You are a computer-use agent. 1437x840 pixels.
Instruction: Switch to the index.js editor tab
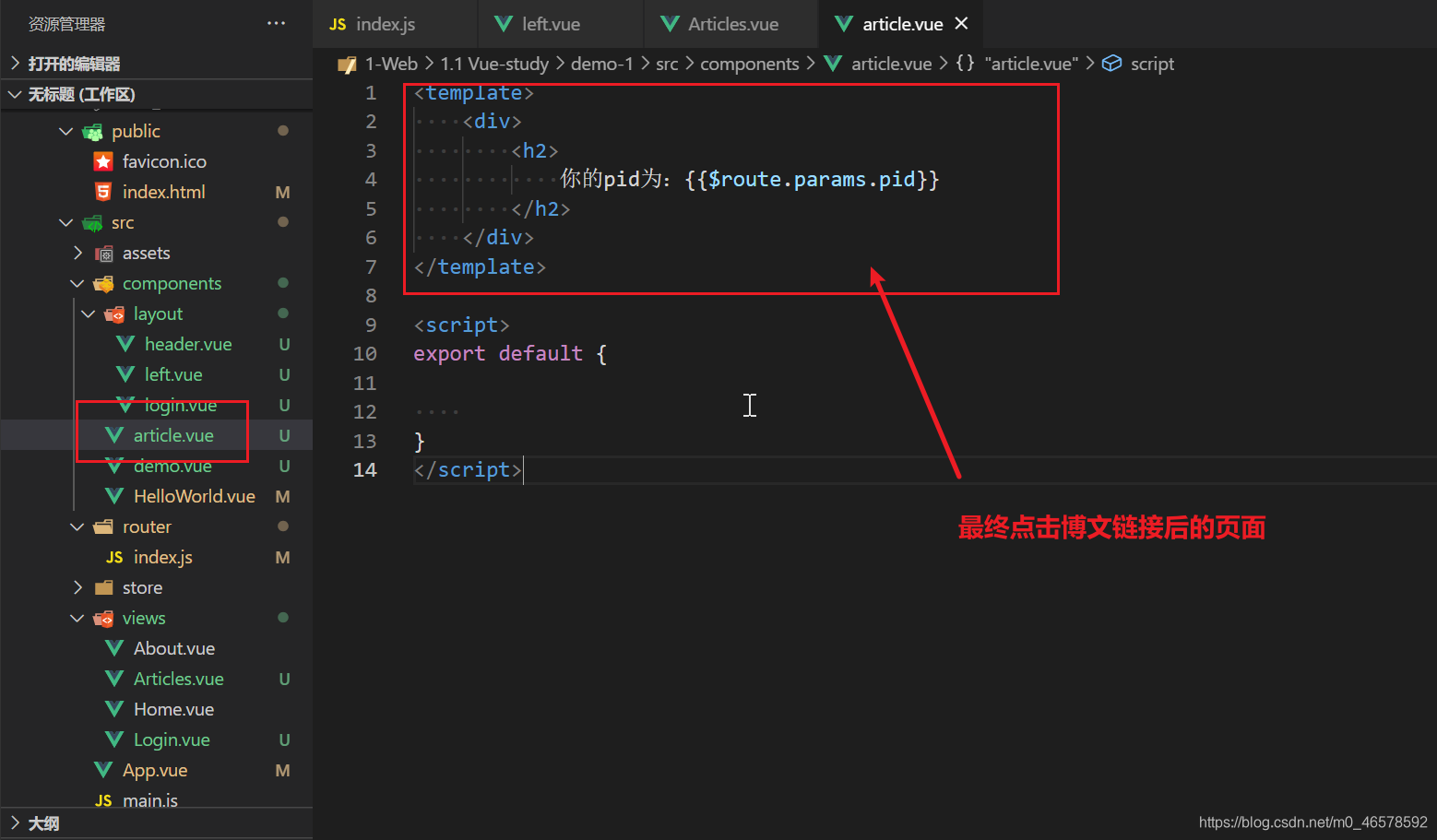point(395,24)
